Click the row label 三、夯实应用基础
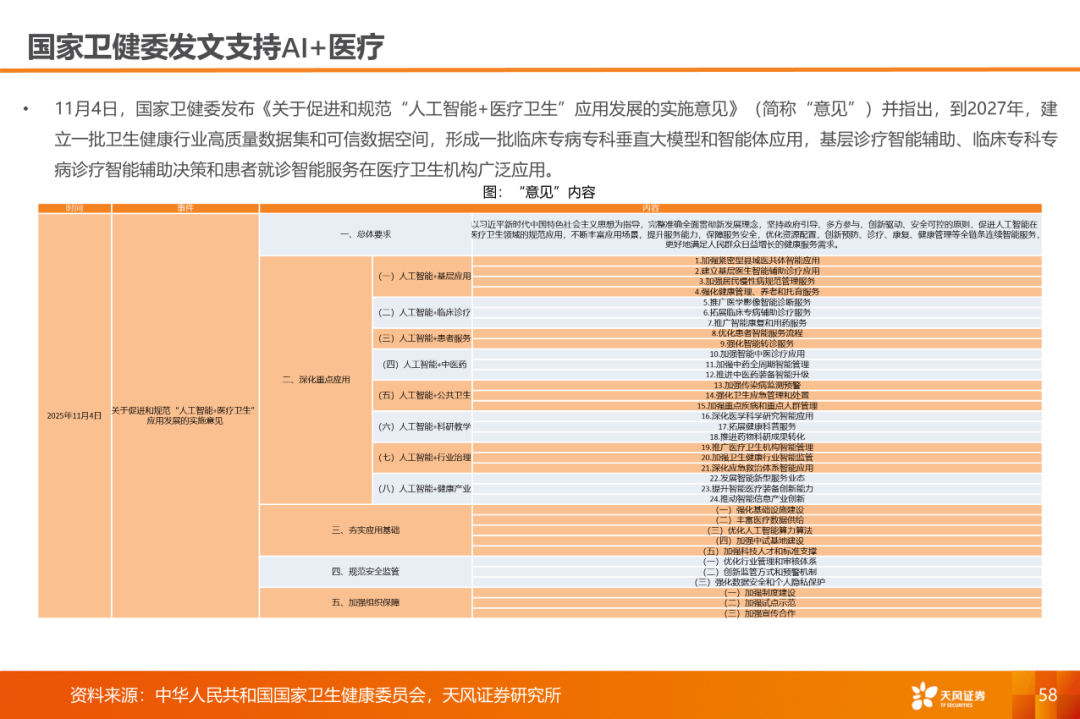This screenshot has width=1080, height=719. (365, 530)
